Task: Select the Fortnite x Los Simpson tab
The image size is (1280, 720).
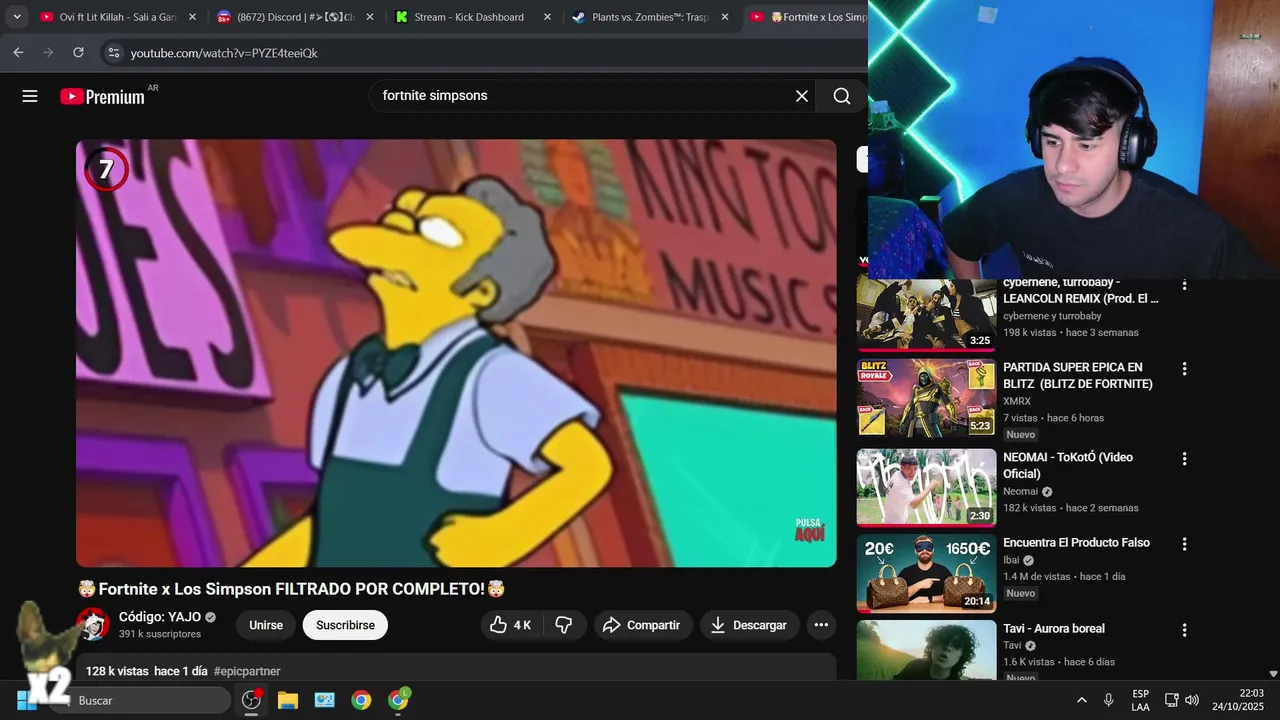Action: tap(810, 17)
